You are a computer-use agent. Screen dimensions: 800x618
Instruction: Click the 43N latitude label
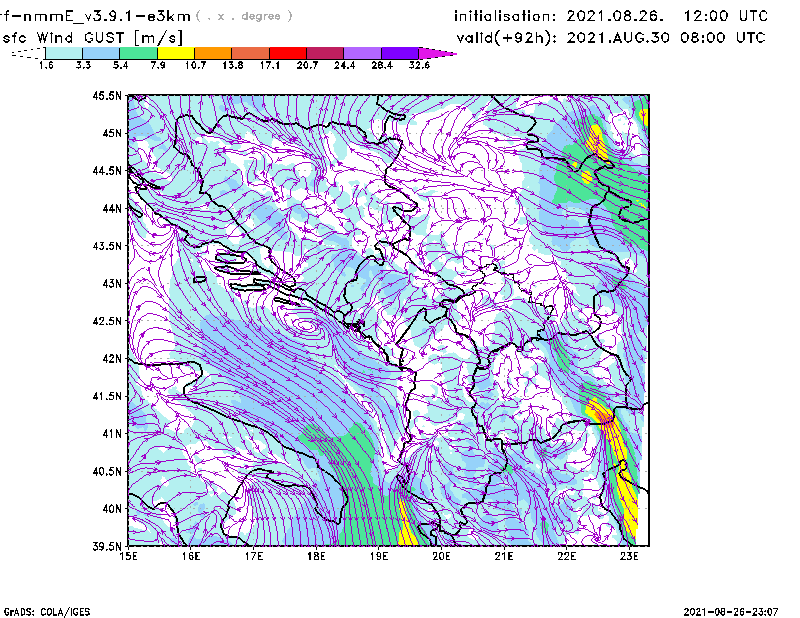click(x=112, y=283)
